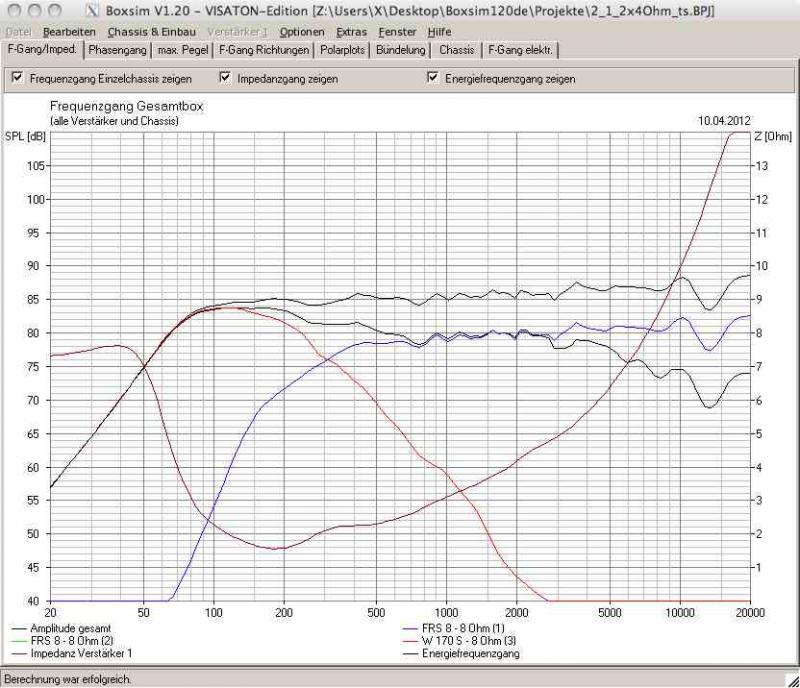Screen dimensions: 800x688
Task: Click the FRS 8 - 8 Ohm (1) legend entry
Action: [454, 628]
